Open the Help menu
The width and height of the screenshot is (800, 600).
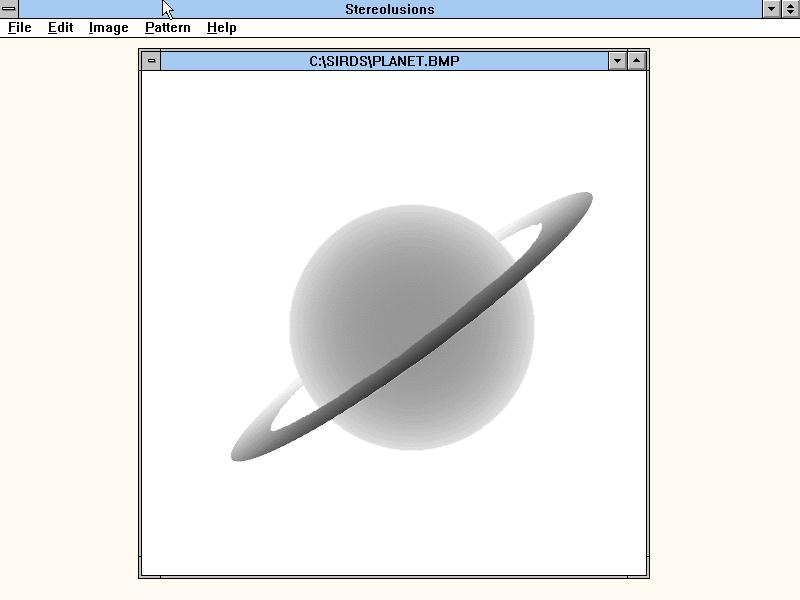point(221,28)
